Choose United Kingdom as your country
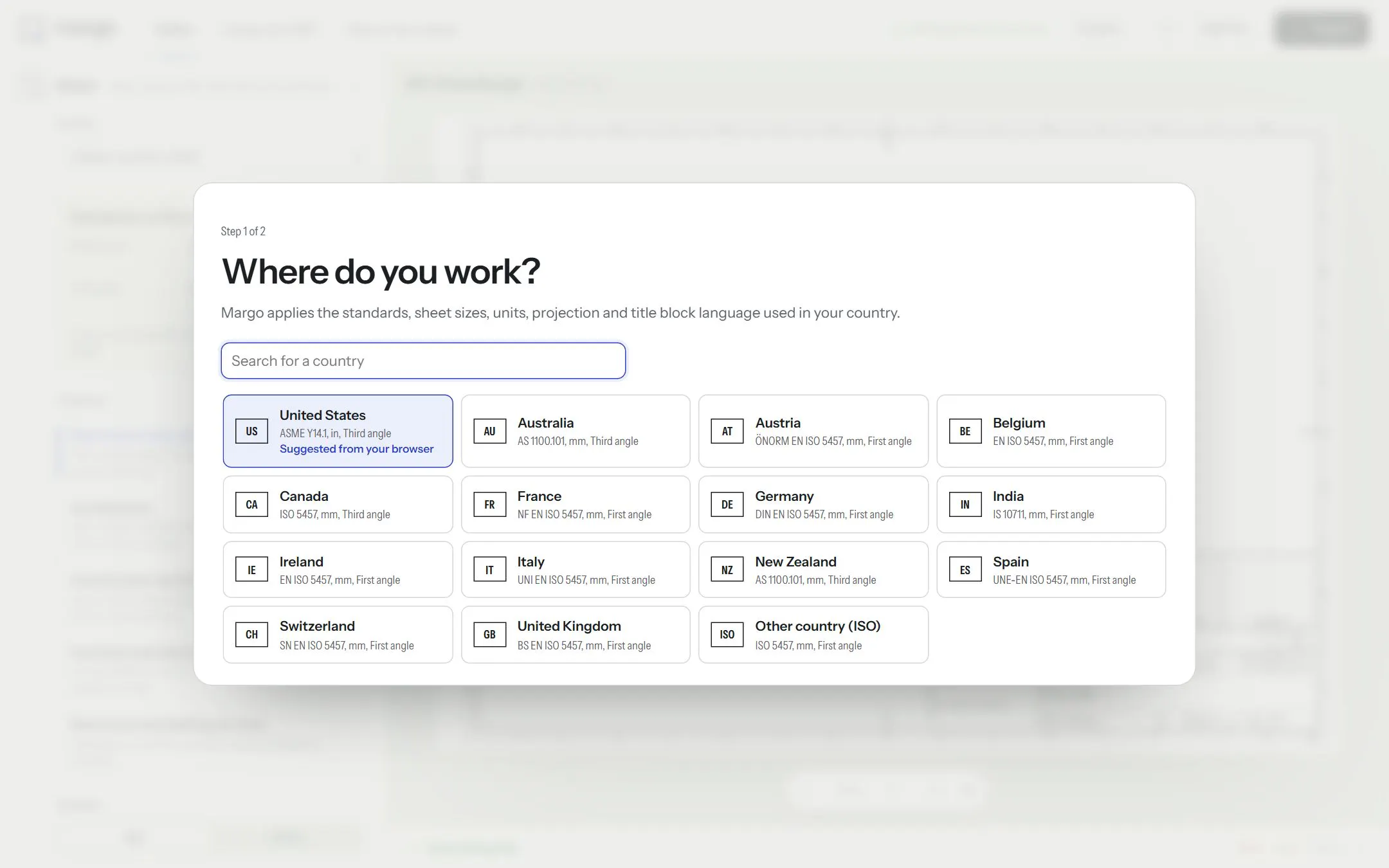1389x868 pixels. tap(576, 635)
